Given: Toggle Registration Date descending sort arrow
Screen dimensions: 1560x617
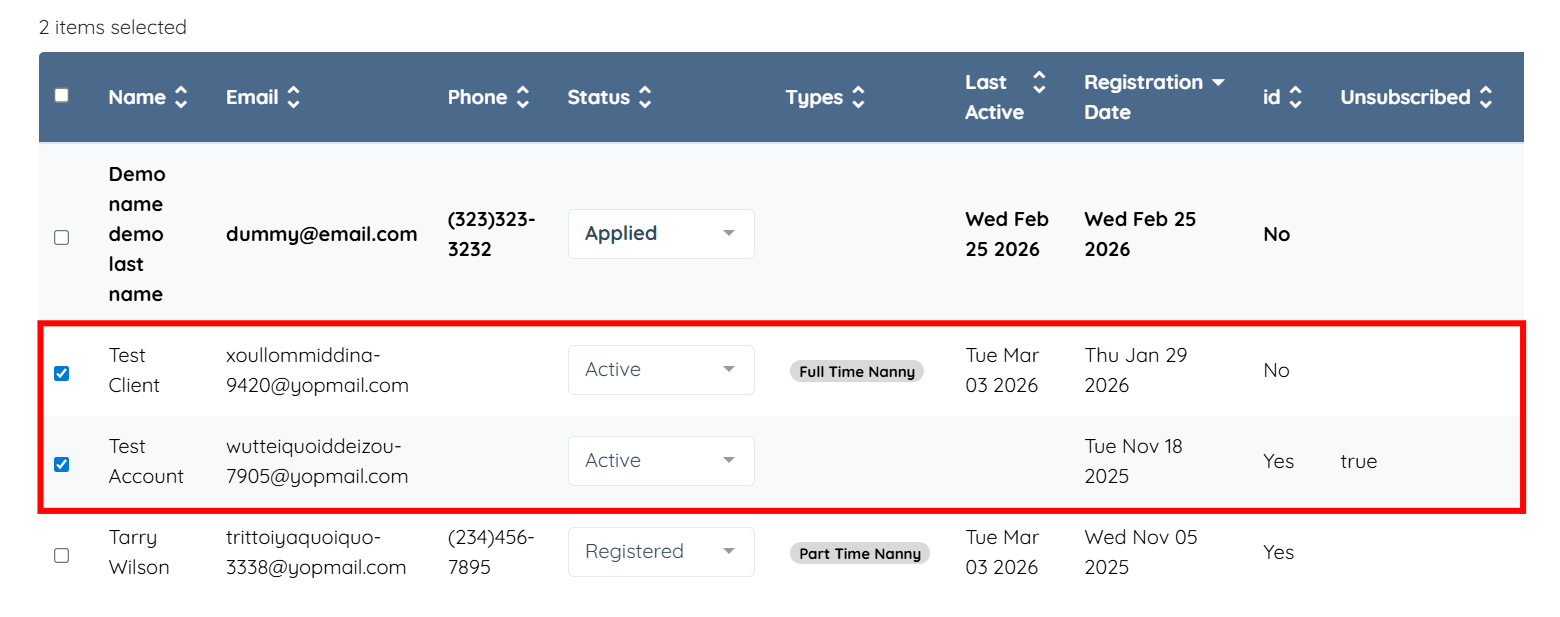Looking at the screenshot, I should click(1218, 82).
